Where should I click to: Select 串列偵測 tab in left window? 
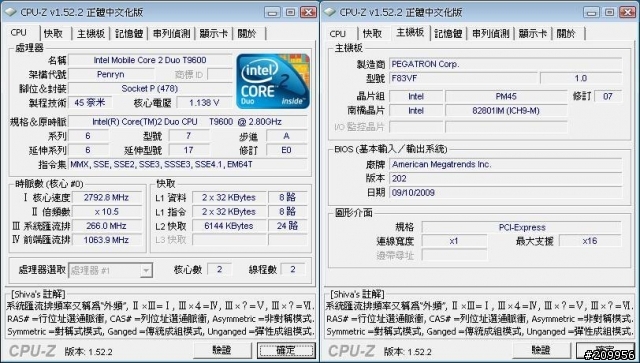point(171,33)
